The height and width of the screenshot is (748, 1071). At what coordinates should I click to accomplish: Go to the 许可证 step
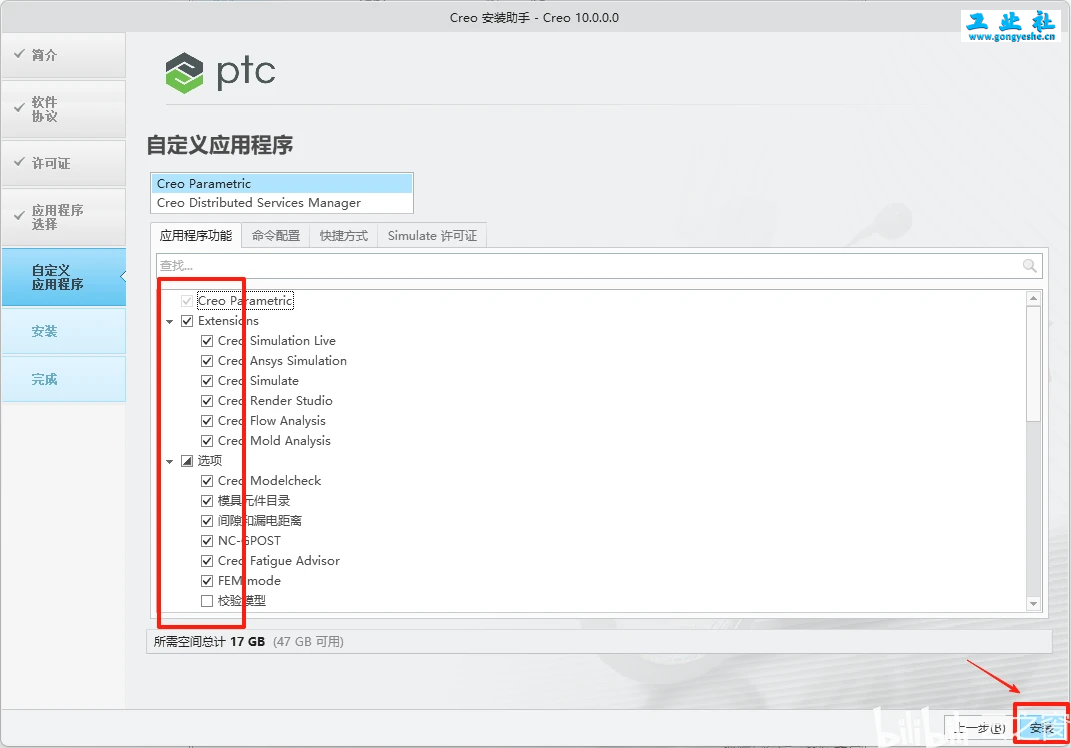(64, 163)
